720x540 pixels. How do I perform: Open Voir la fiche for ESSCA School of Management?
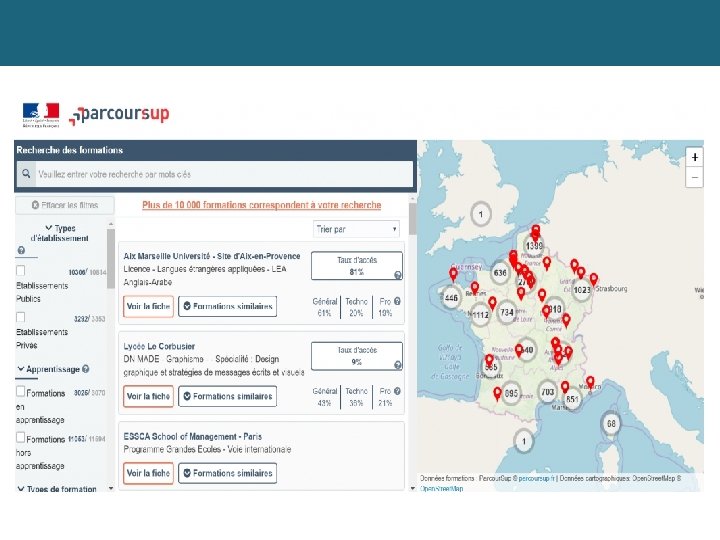(x=148, y=473)
